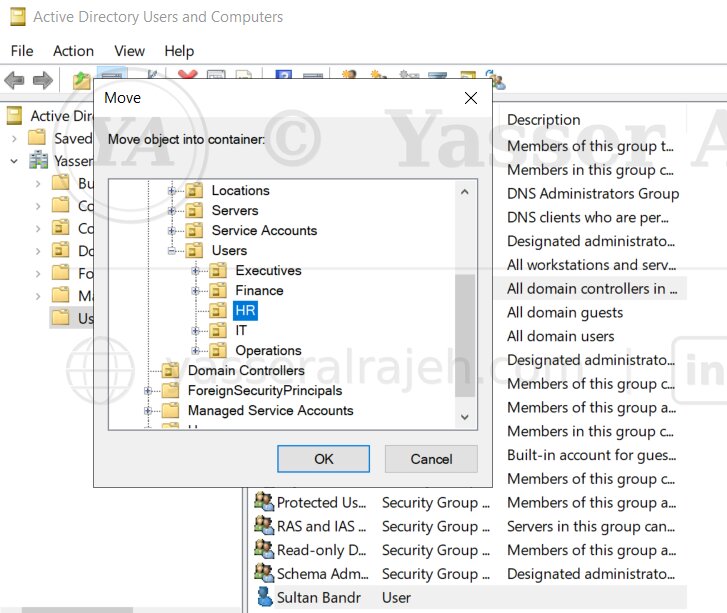Select the Locations folder icon in Move dialog
Screen dimensions: 727x613
pos(194,191)
